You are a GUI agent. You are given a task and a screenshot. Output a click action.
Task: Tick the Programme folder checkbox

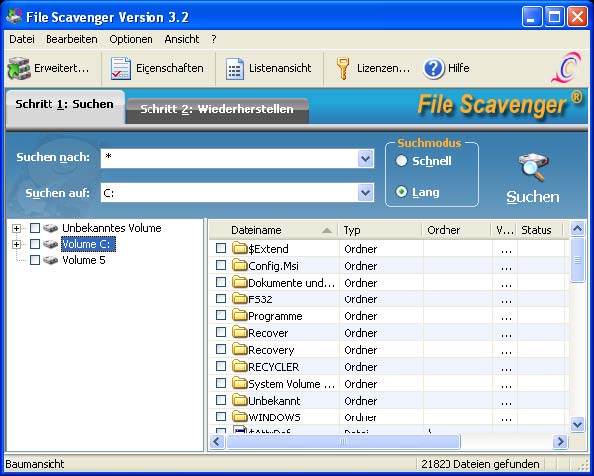point(221,315)
